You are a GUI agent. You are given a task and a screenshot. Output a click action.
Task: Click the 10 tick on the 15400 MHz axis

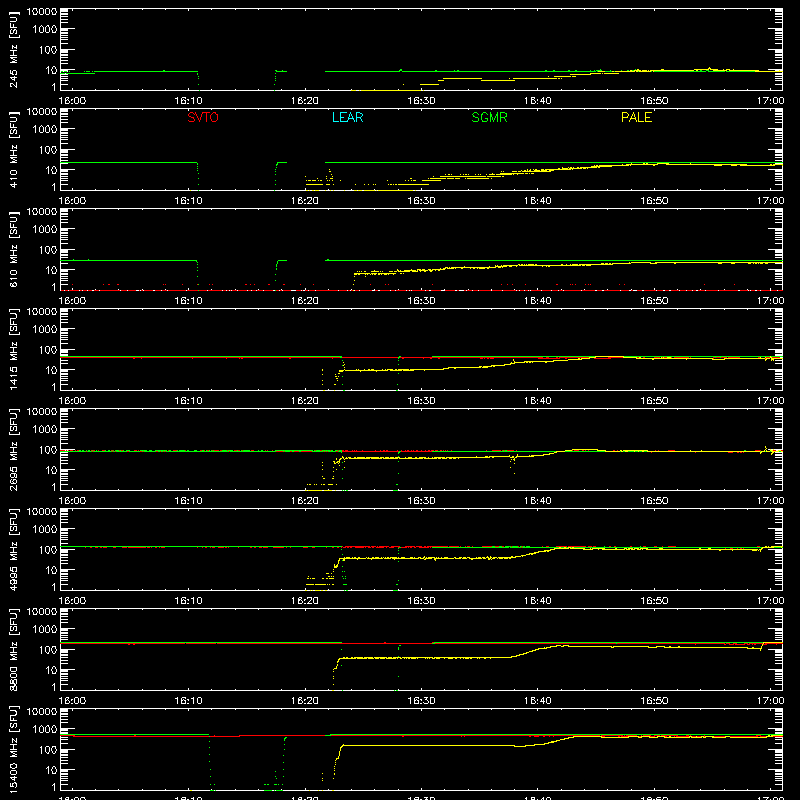tap(51, 770)
